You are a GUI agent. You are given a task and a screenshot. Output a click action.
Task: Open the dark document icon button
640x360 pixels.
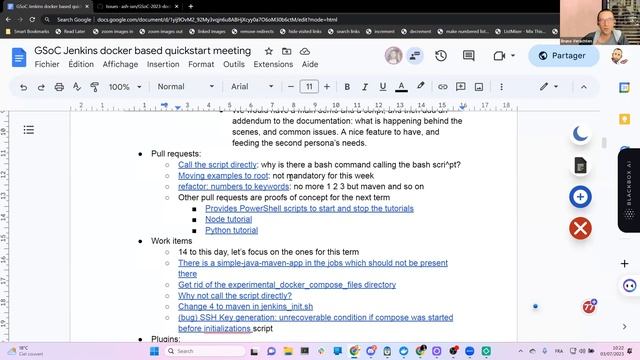click(x=580, y=165)
